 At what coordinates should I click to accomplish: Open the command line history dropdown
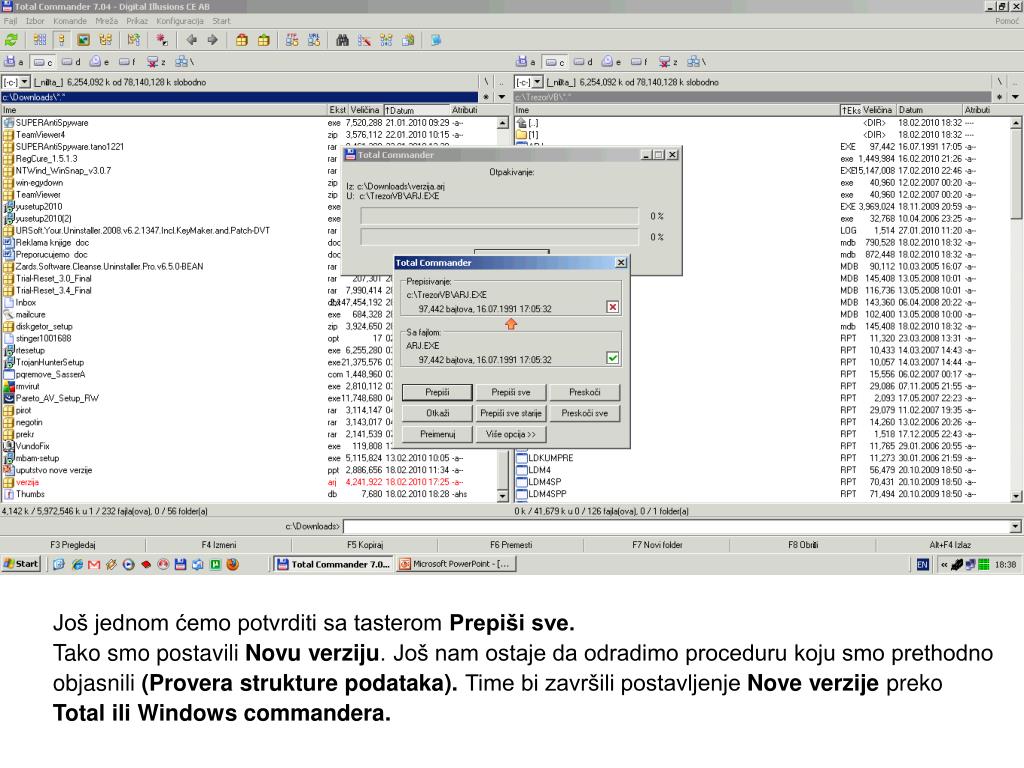1015,526
